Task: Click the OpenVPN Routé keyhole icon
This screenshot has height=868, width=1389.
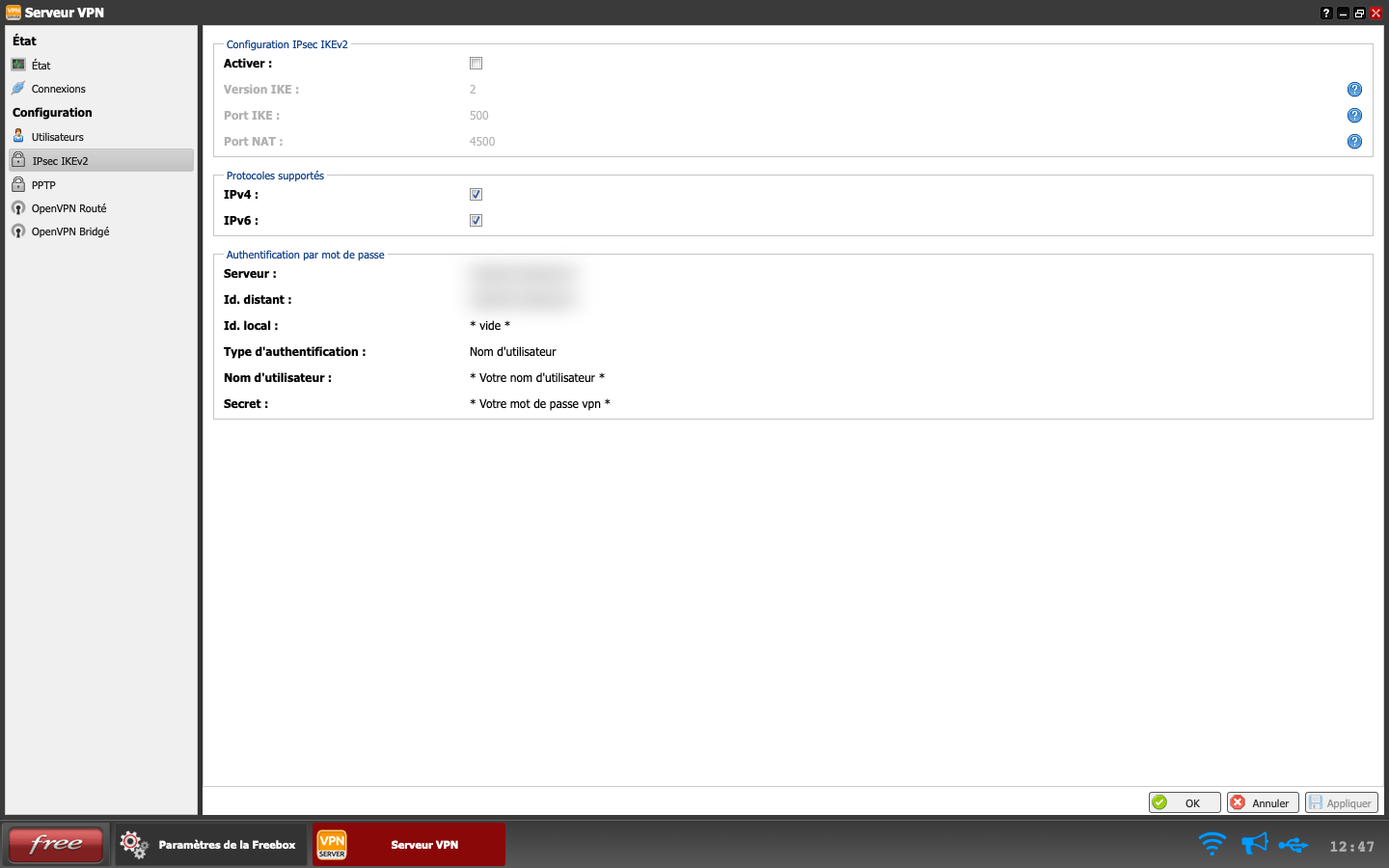Action: [18, 208]
